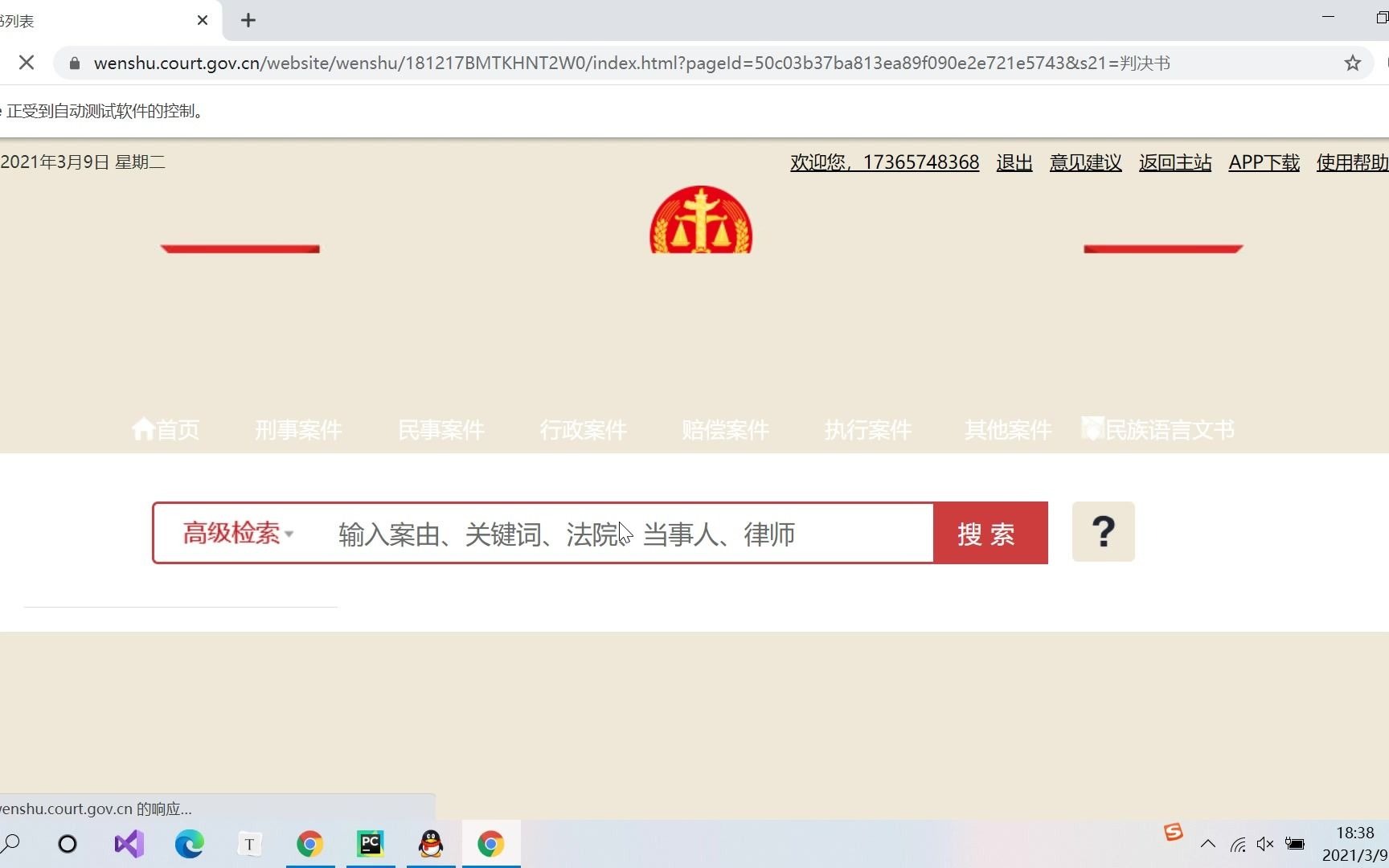Viewport: 1389px width, 868px height.
Task: Bookmark this page with the star icon
Action: [x=1353, y=63]
